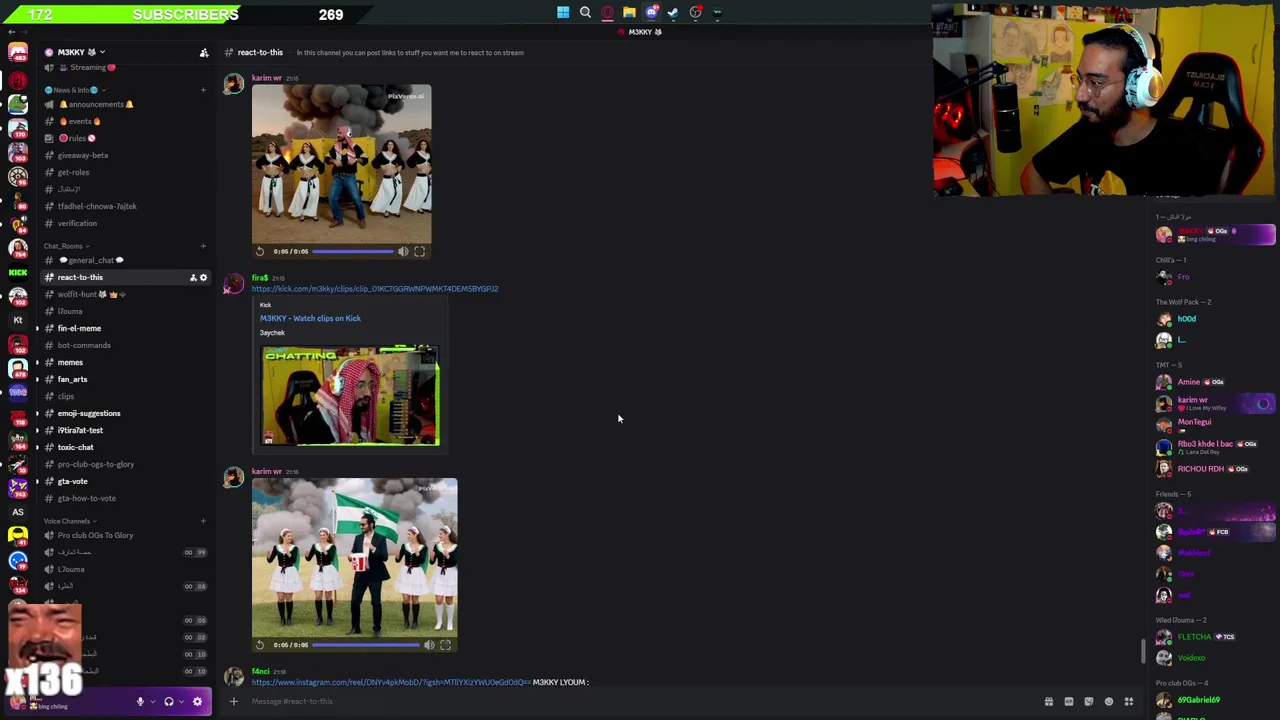1280x720 pixels.
Task: Create invite for react-to-this channel
Action: click(193, 277)
